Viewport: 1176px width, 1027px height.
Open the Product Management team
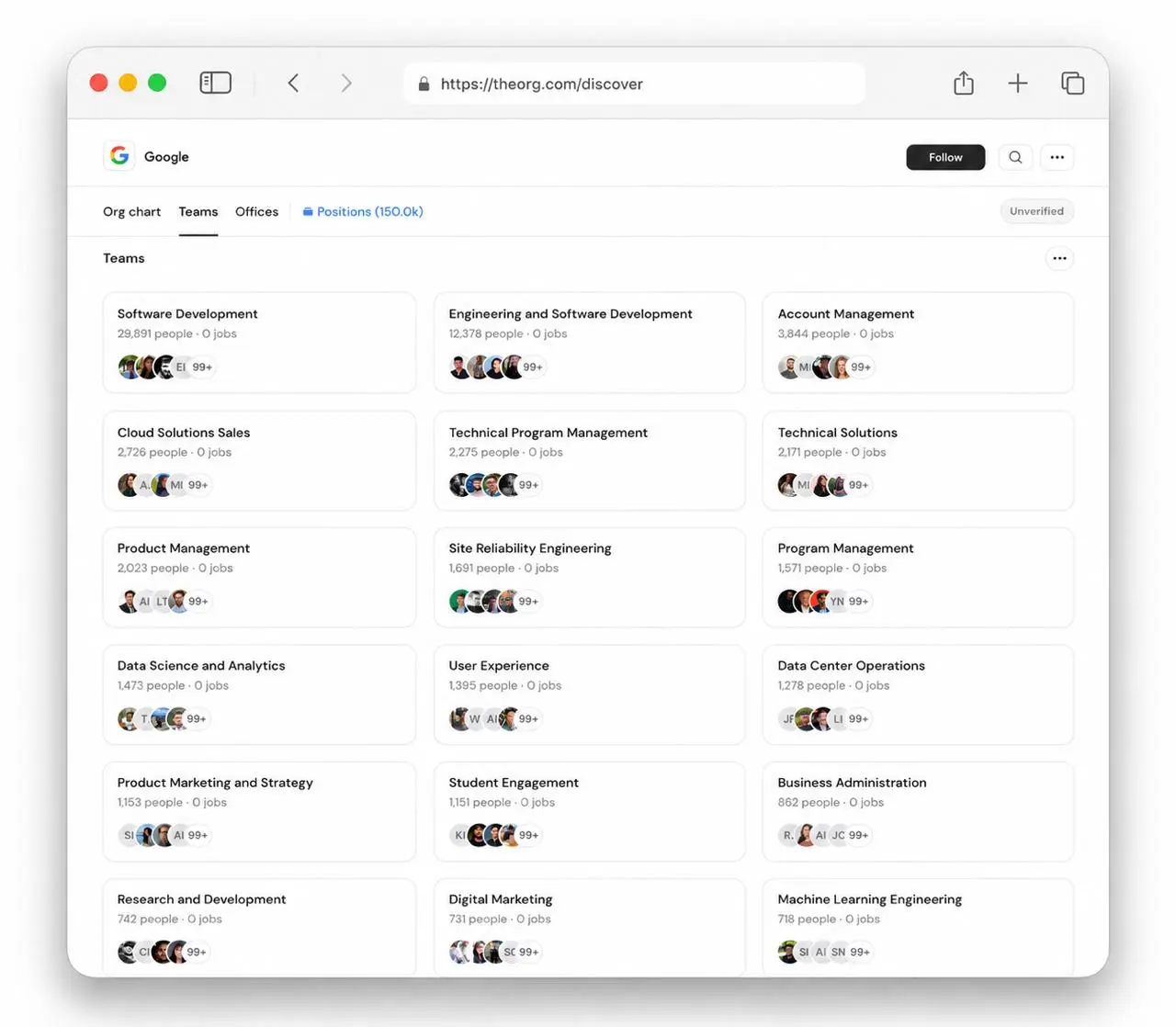pyautogui.click(x=259, y=577)
